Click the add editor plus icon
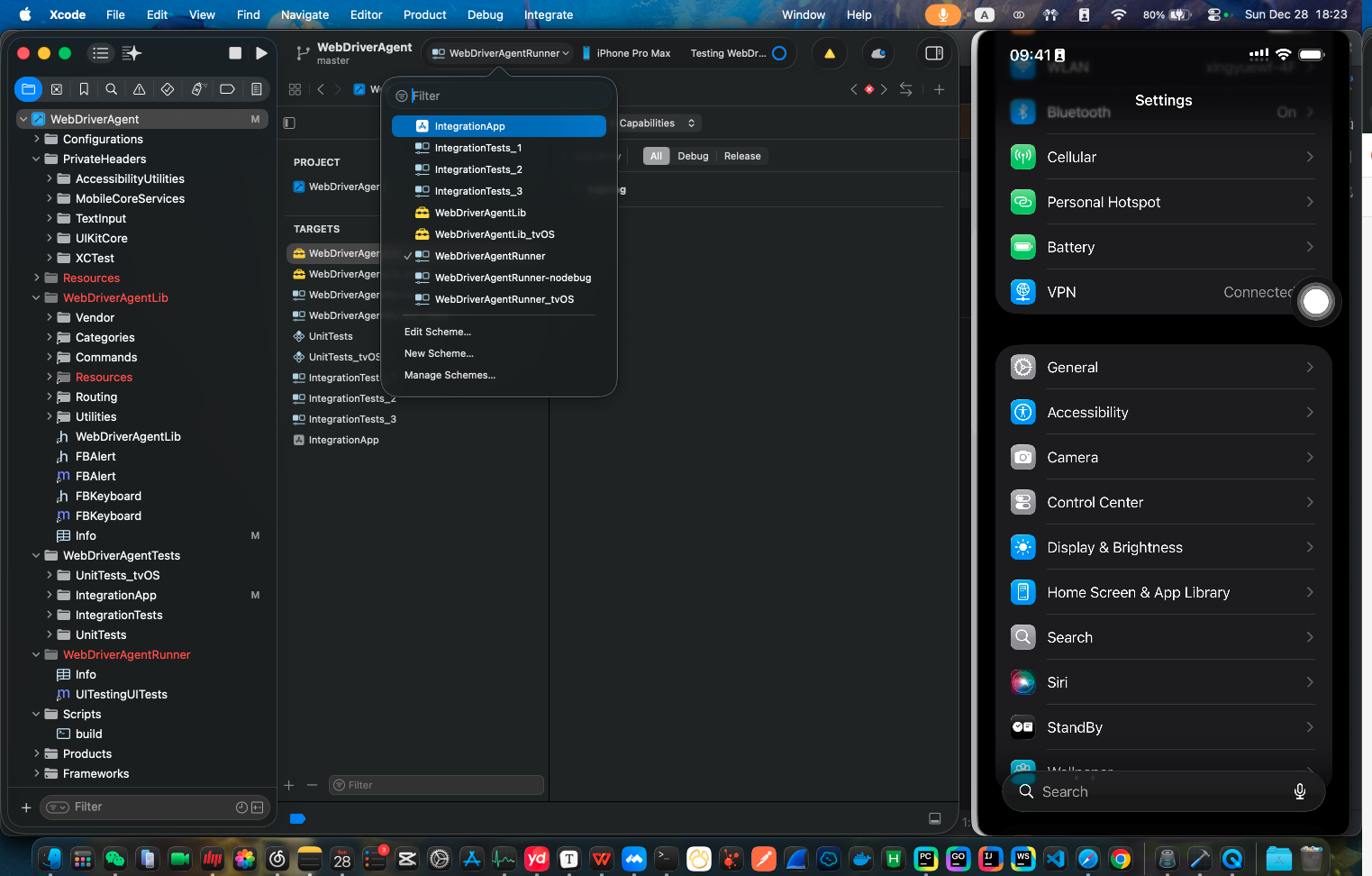This screenshot has height=876, width=1372. (x=939, y=89)
